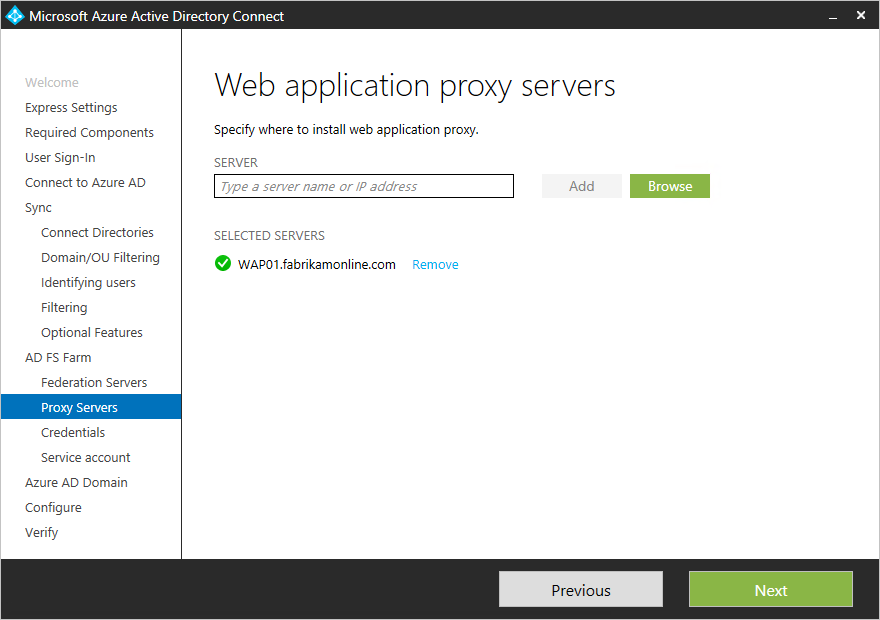The height and width of the screenshot is (620, 880).
Task: Open the Azure AD Domain step
Action: (x=76, y=483)
